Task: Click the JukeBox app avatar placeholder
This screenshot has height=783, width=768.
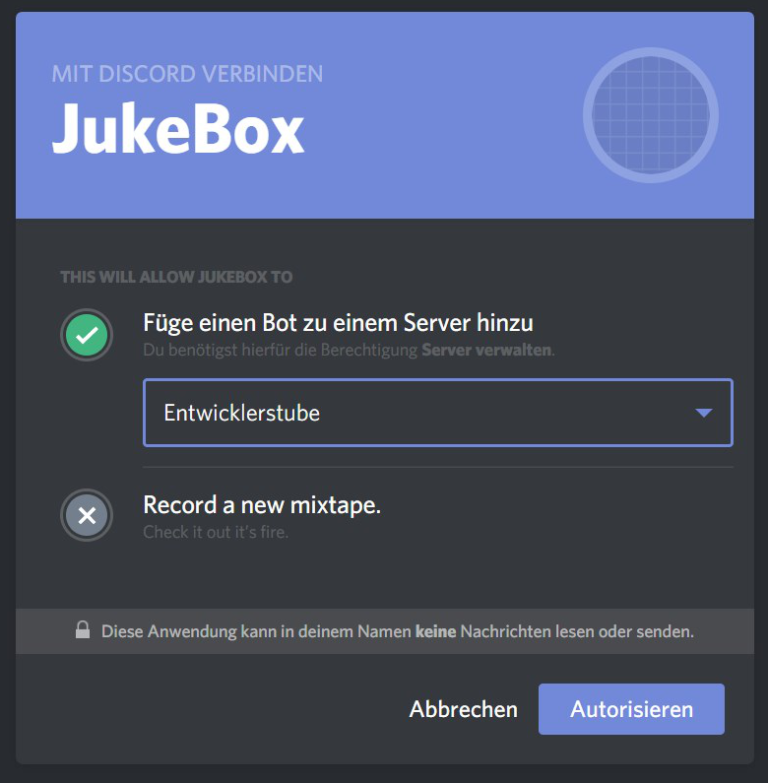Action: (x=651, y=115)
